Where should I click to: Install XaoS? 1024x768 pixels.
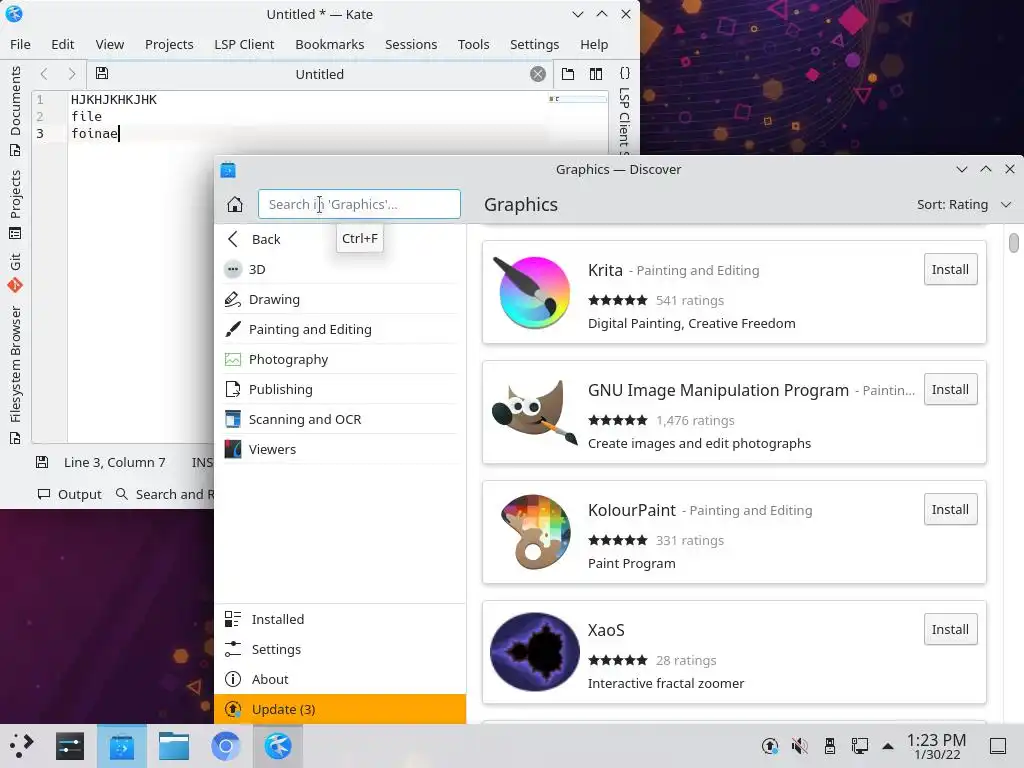click(950, 630)
